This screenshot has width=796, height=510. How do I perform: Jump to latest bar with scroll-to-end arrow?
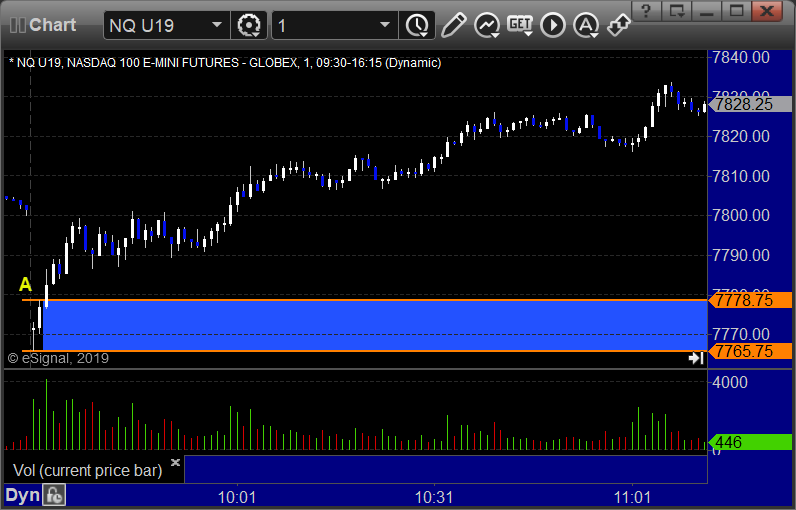point(695,358)
